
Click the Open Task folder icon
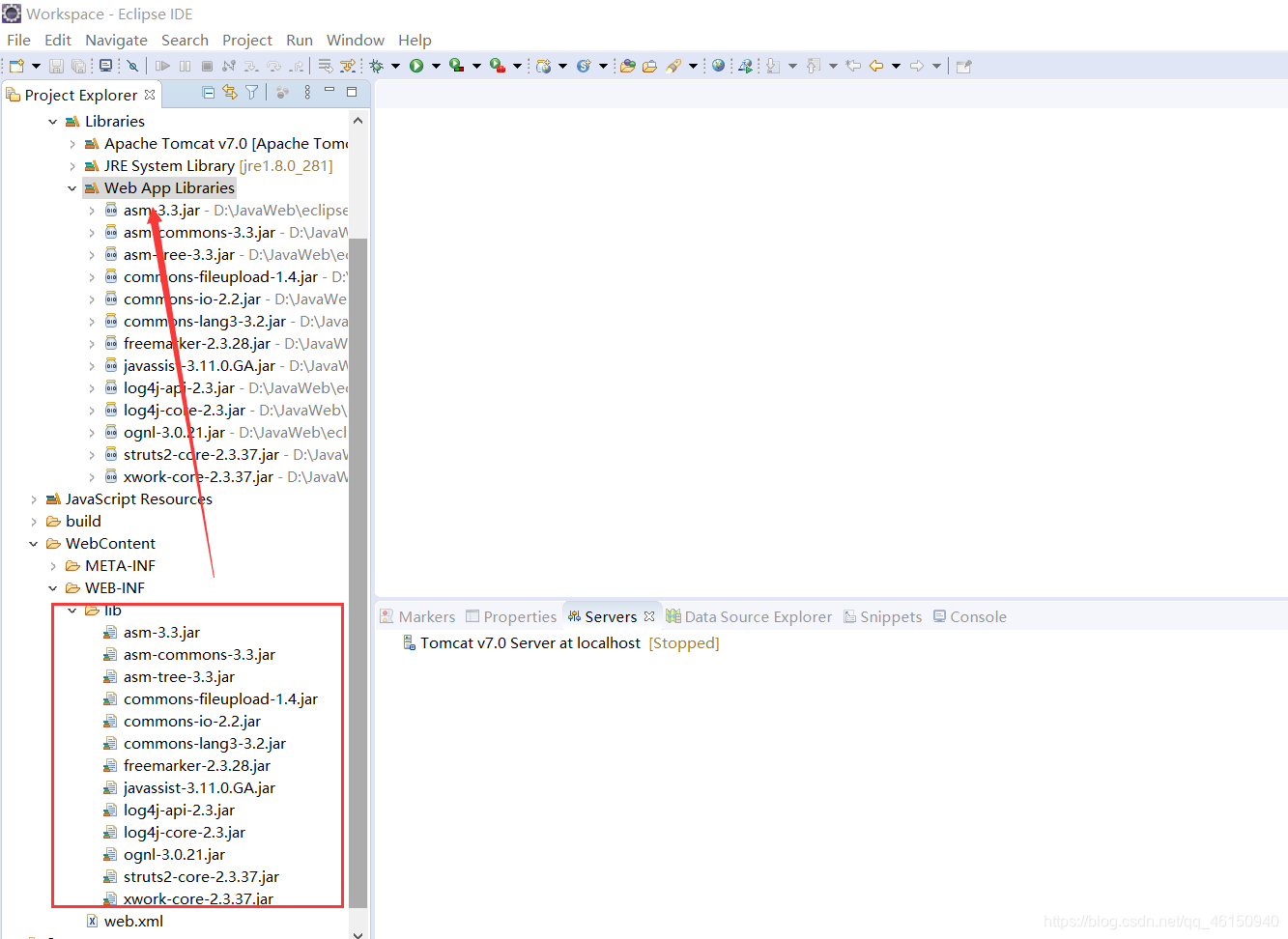[x=649, y=66]
